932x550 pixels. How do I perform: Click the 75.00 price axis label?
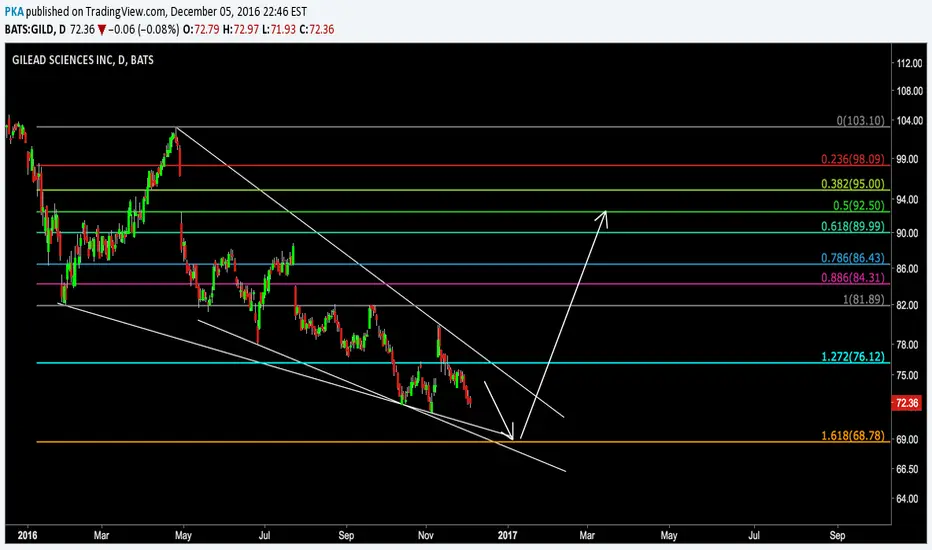[908, 375]
